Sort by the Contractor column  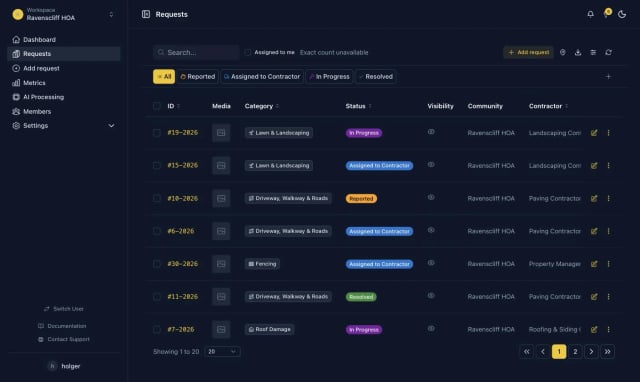pos(548,106)
